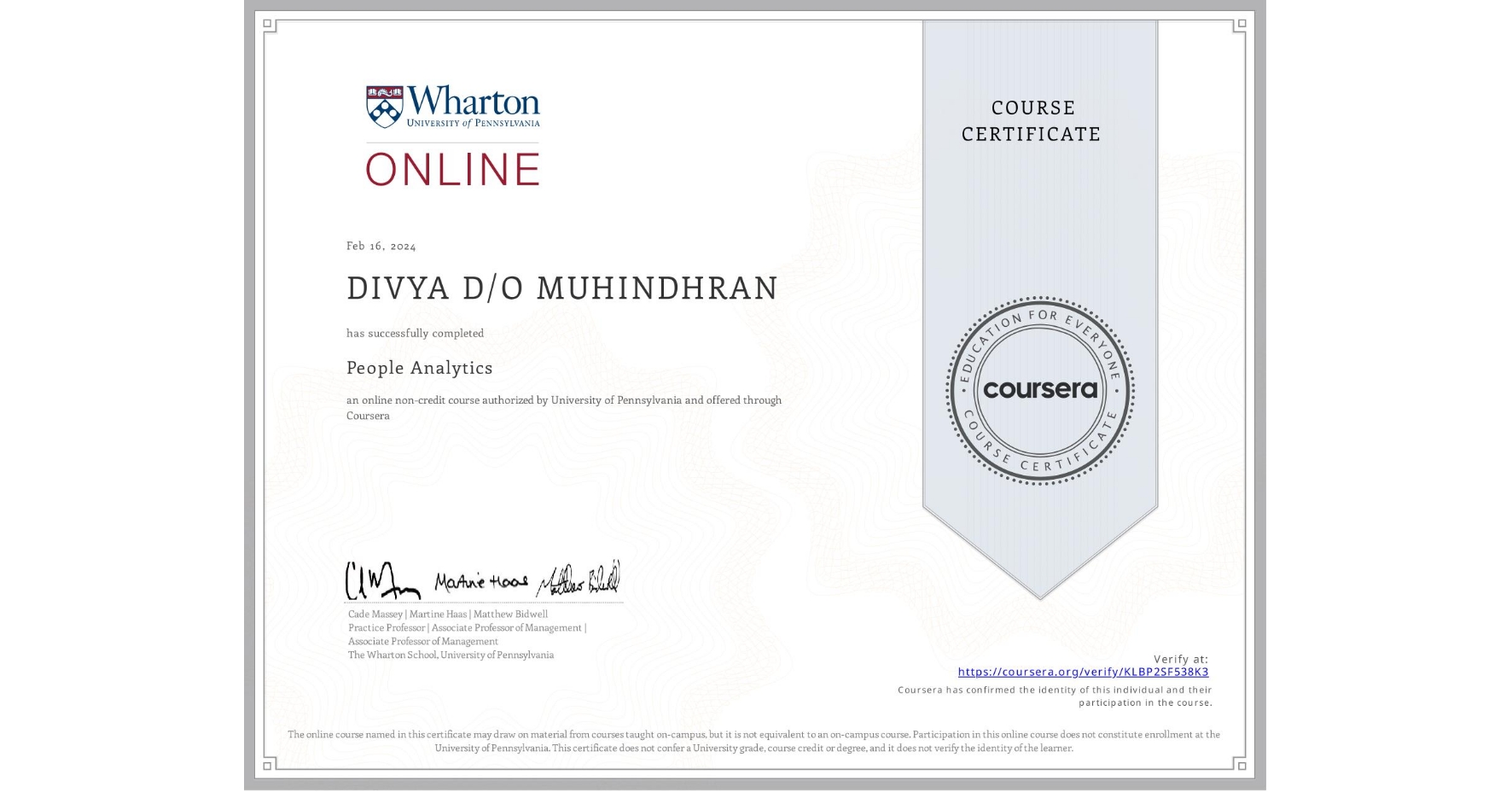Click the red ONLINE heading
The image size is (1512, 792).
click(453, 169)
